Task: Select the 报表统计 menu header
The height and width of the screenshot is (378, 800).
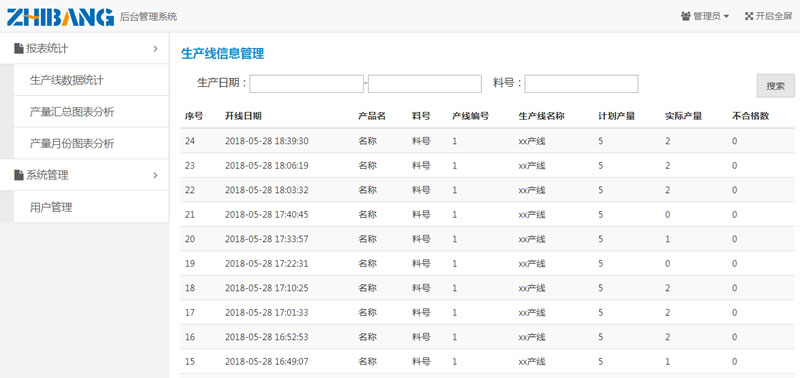Action: (x=84, y=49)
